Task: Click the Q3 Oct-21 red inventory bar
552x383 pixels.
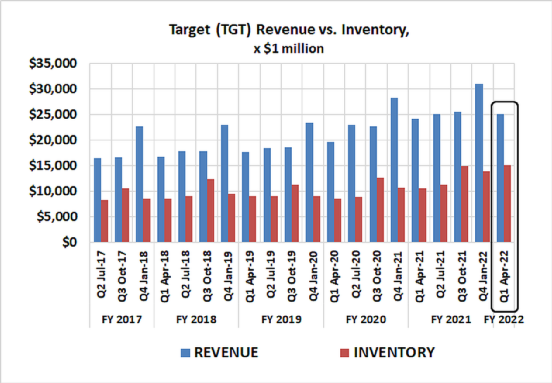Action: (465, 204)
